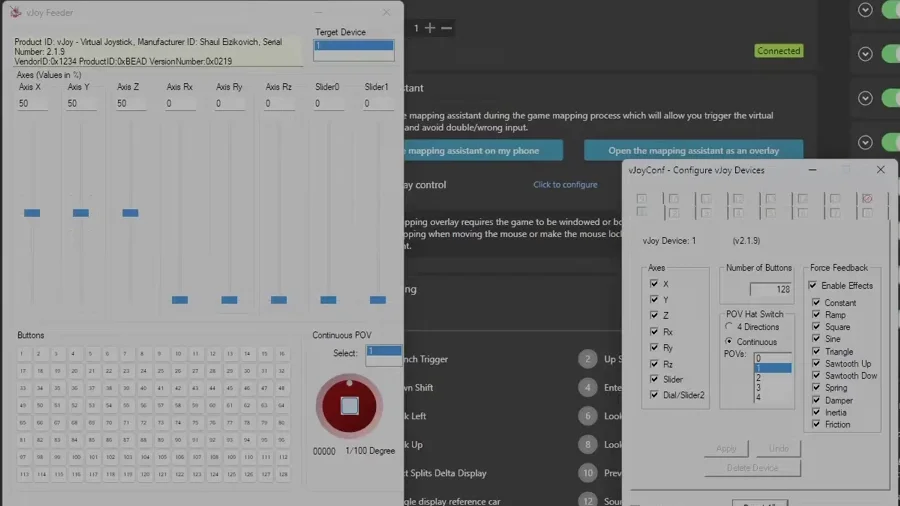The image size is (900, 506).
Task: Disable the Spring effect checkbox
Action: pyautogui.click(x=816, y=387)
